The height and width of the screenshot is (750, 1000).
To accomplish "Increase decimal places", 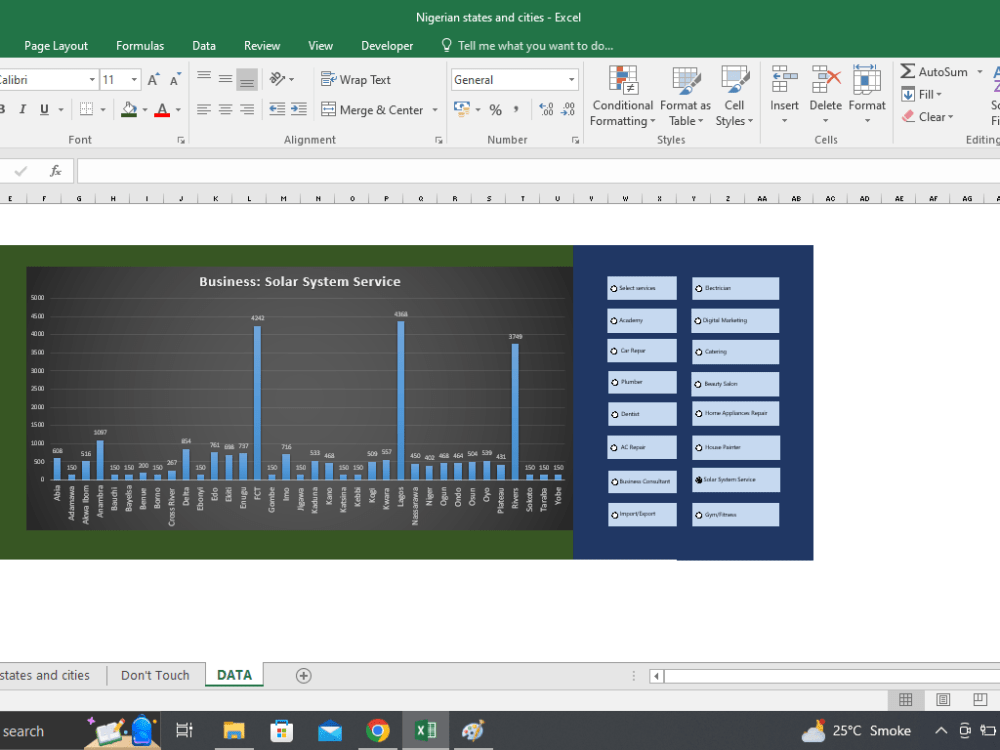I will tap(546, 110).
